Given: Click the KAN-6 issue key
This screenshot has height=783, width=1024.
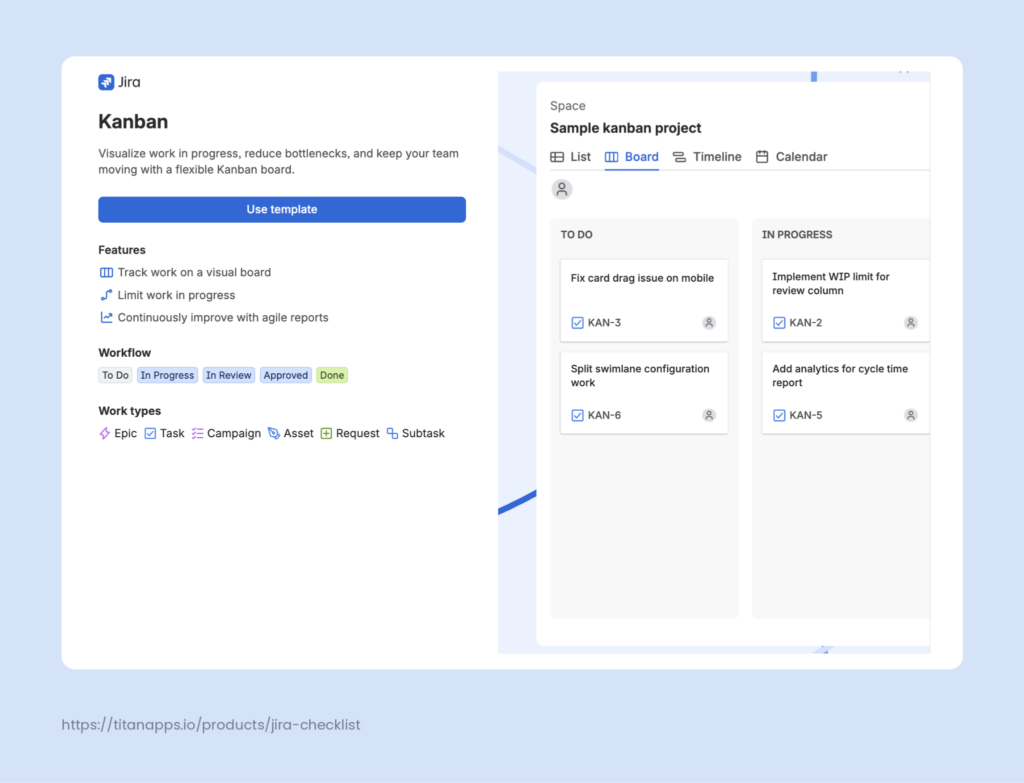Looking at the screenshot, I should 604,415.
